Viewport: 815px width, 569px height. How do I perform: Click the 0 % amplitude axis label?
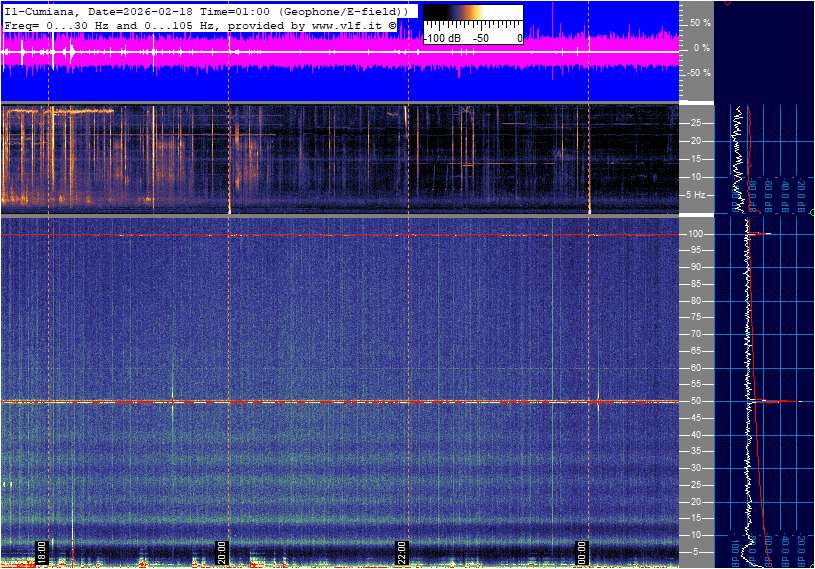(702, 47)
